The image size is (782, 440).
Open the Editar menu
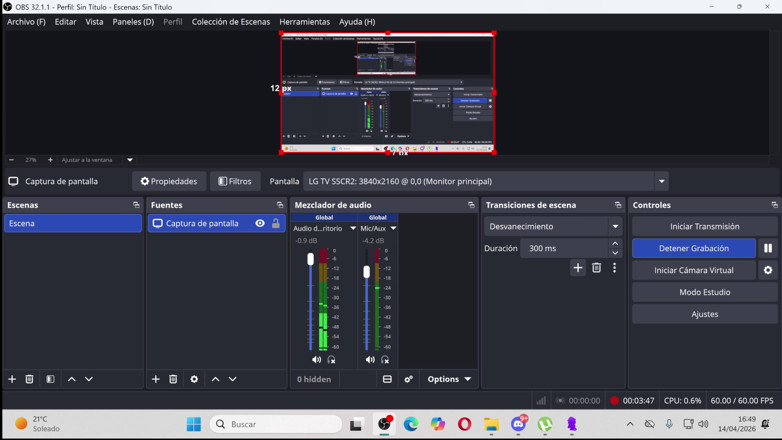pos(65,22)
